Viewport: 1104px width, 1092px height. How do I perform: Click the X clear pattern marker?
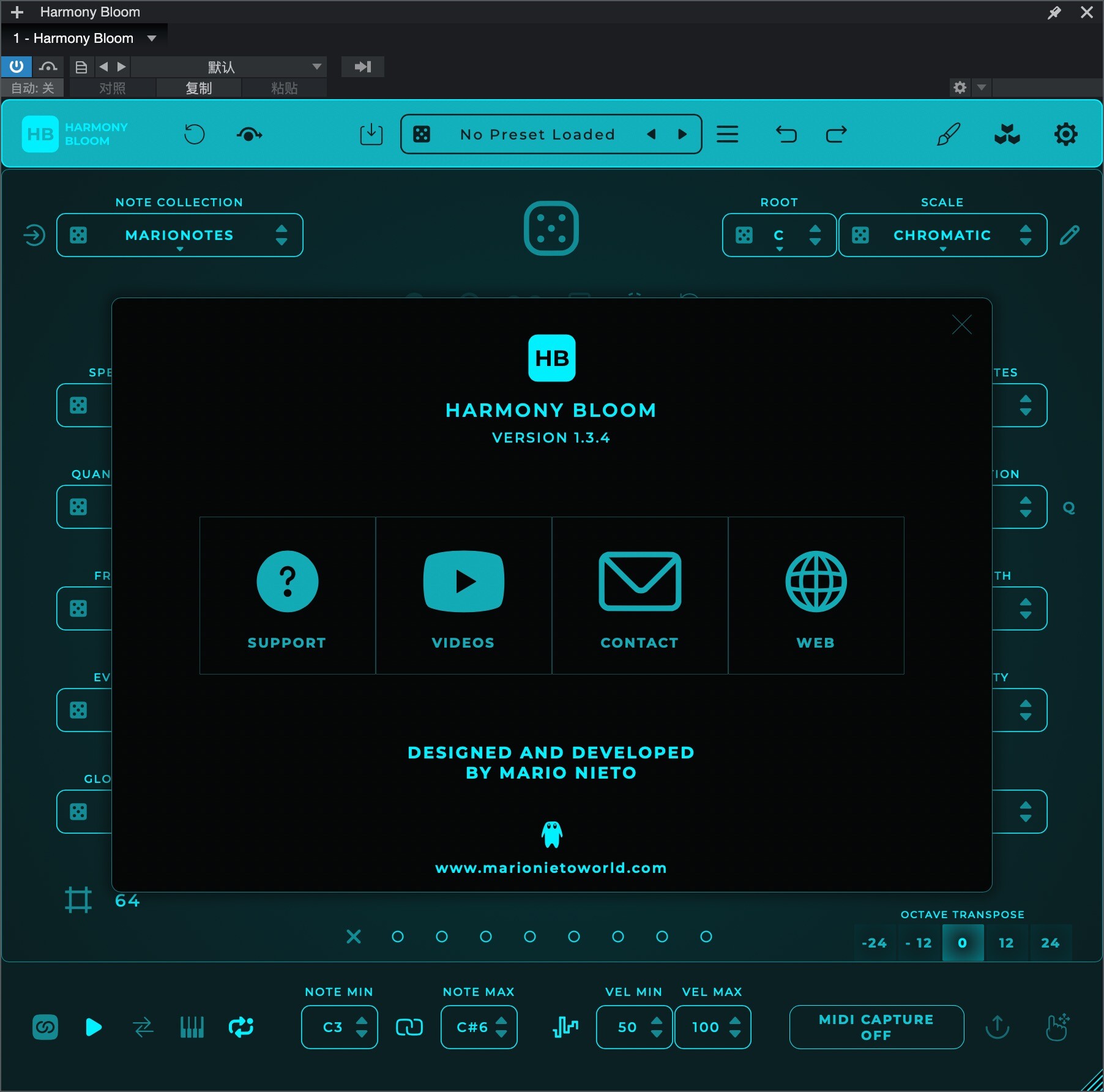click(354, 937)
